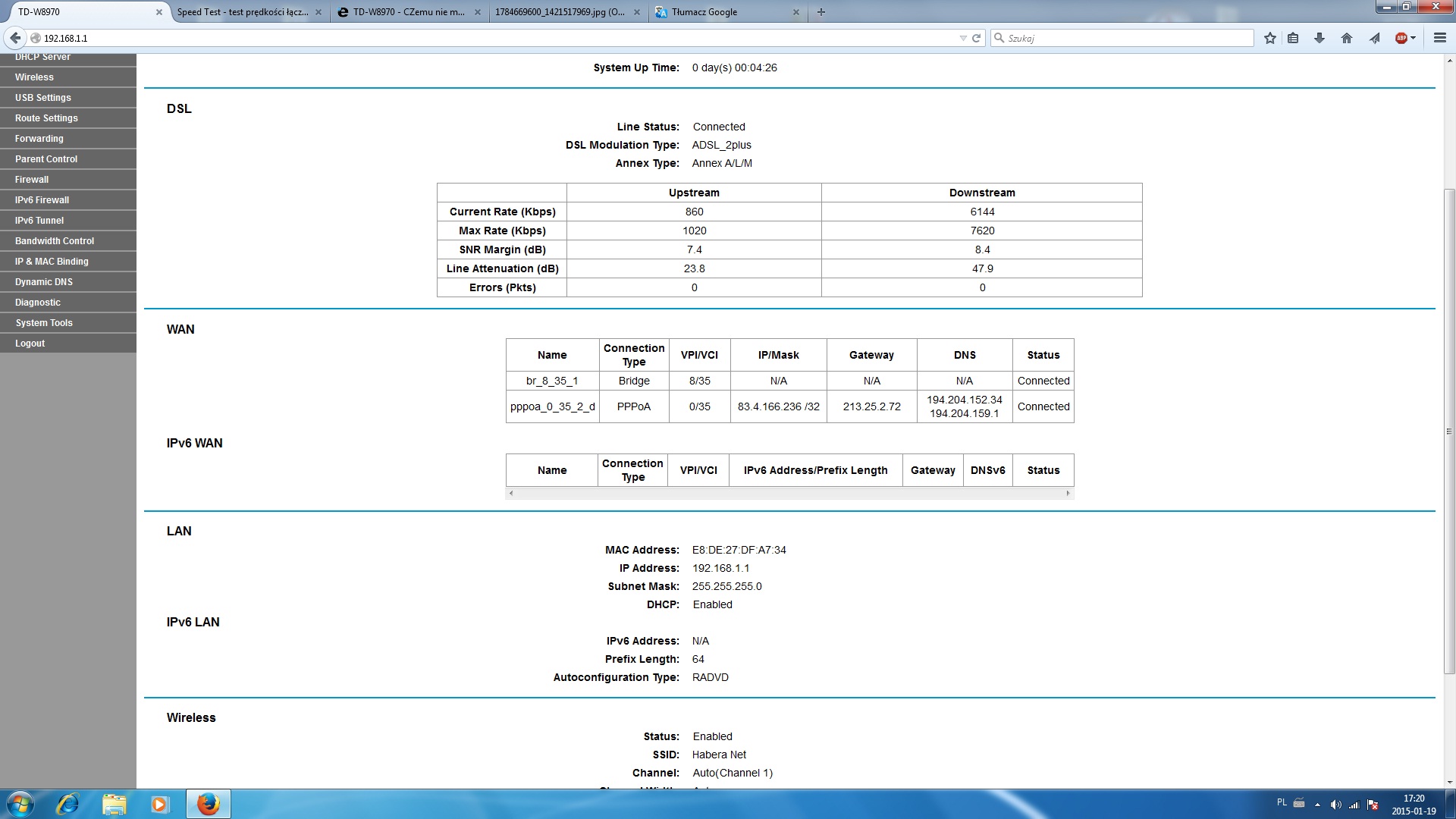
Task: Open the Windows Start menu
Action: 20,804
